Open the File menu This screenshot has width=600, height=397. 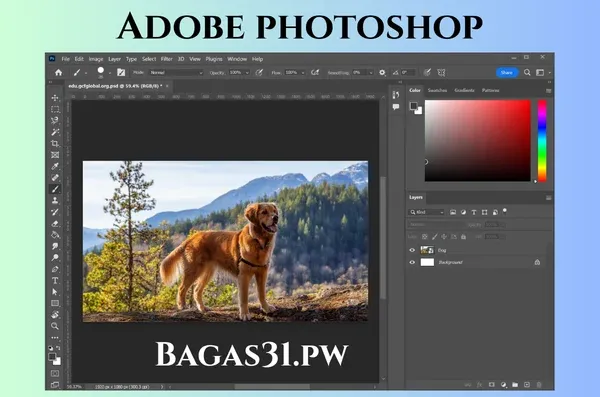65,59
